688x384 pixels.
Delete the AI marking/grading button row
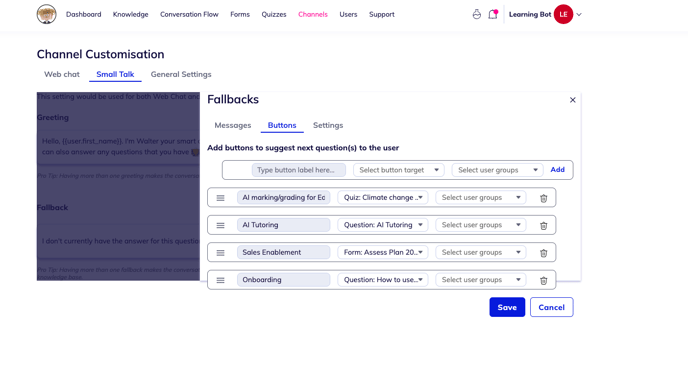544,198
